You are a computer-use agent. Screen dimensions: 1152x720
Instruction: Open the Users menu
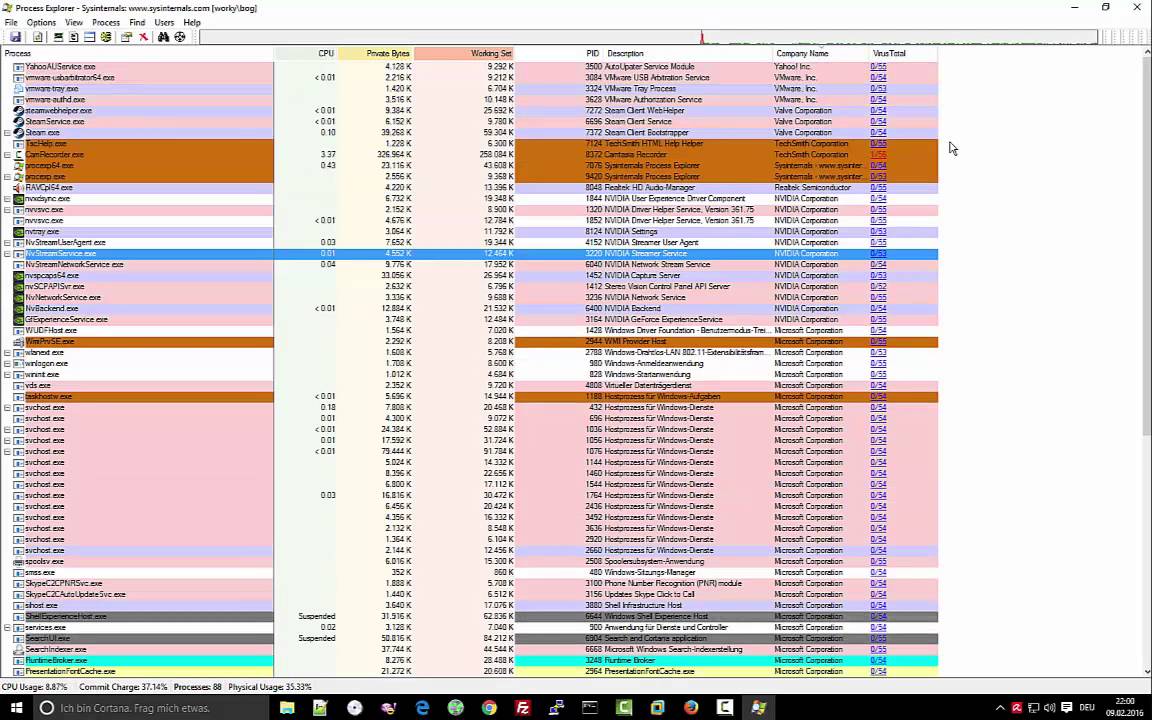click(x=164, y=23)
